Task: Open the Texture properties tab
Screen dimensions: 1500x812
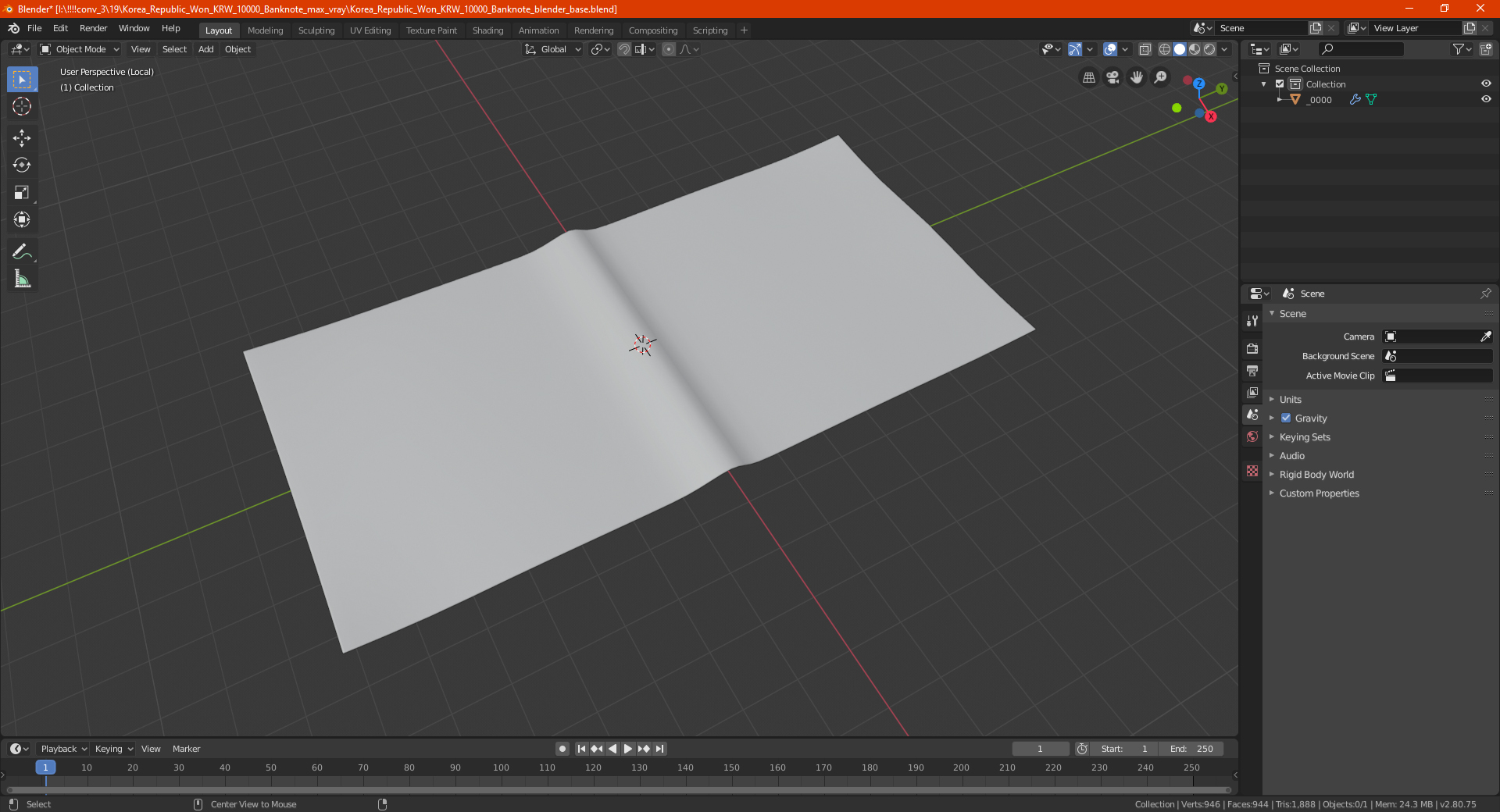Action: (x=1252, y=471)
